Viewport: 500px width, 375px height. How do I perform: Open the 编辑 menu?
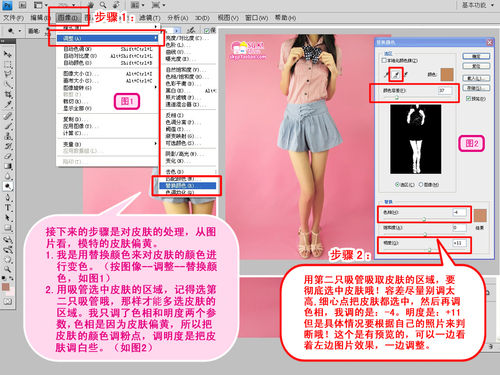[39, 18]
